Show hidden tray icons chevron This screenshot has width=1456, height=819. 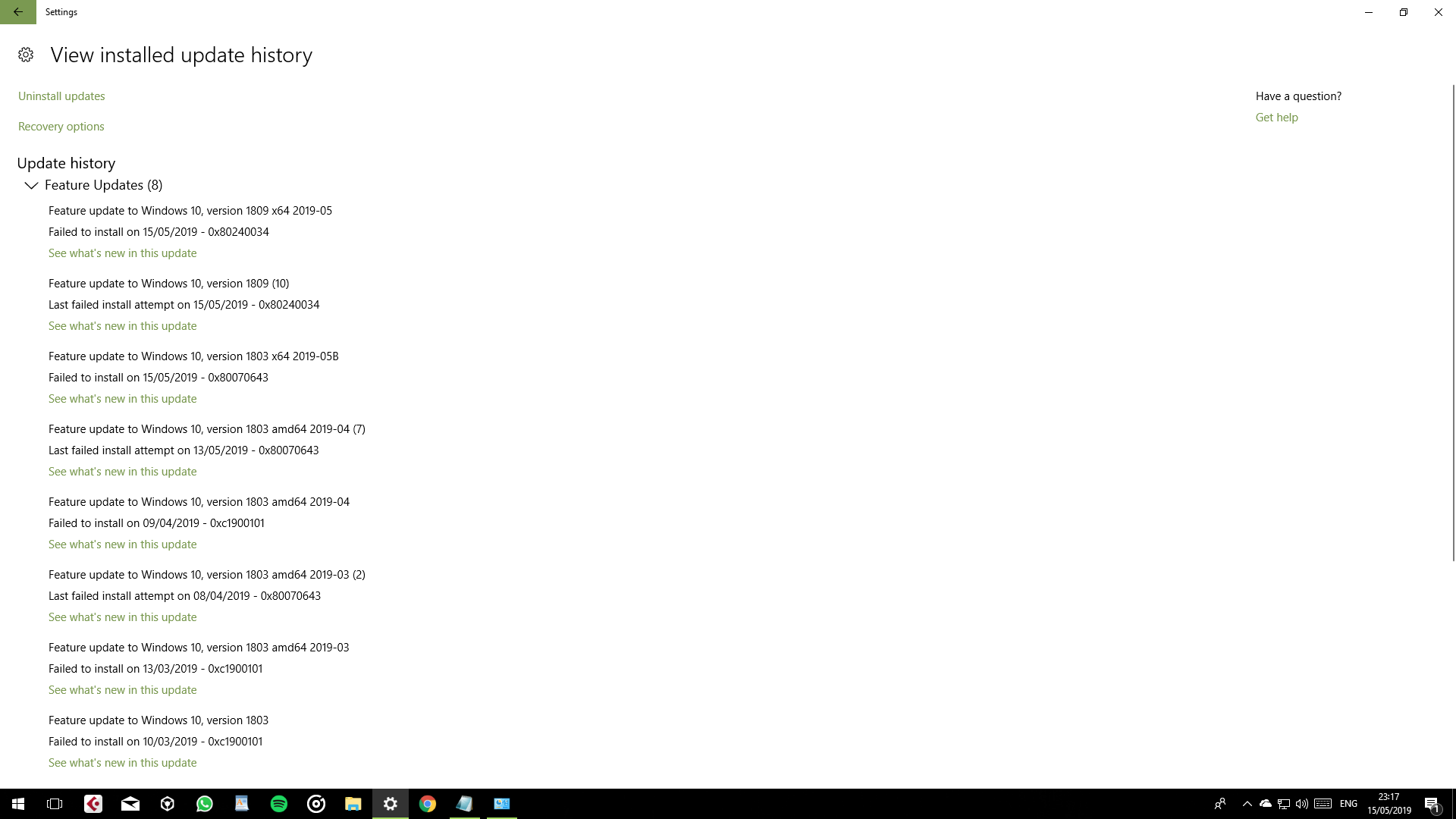tap(1247, 804)
